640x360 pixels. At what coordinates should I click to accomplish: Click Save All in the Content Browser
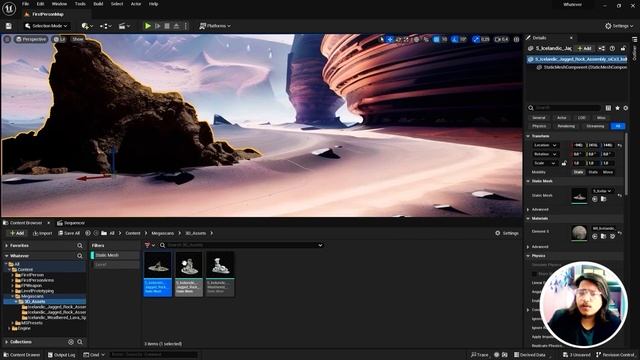69,233
